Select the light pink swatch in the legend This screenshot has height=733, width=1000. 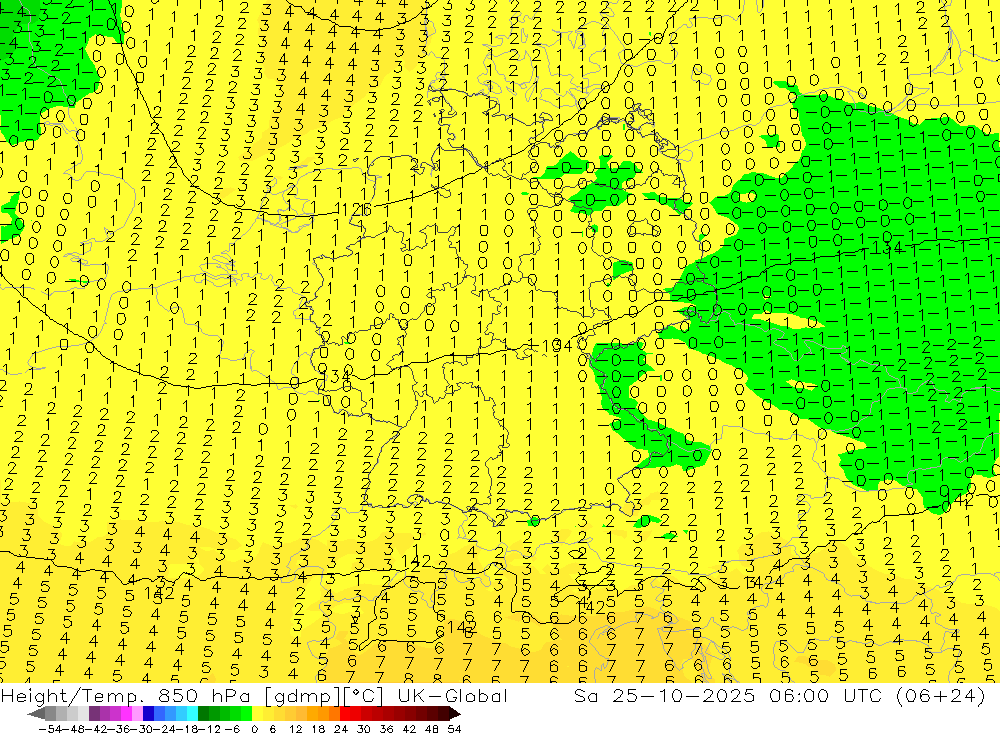point(137,714)
